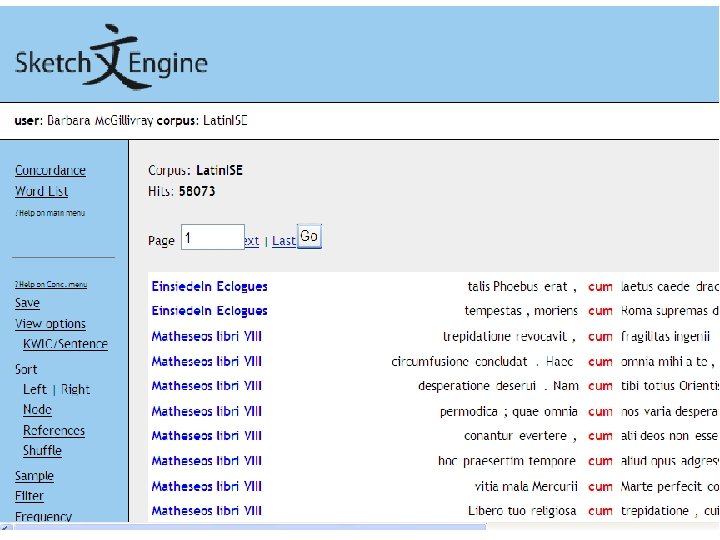Sort by Node

click(x=37, y=410)
